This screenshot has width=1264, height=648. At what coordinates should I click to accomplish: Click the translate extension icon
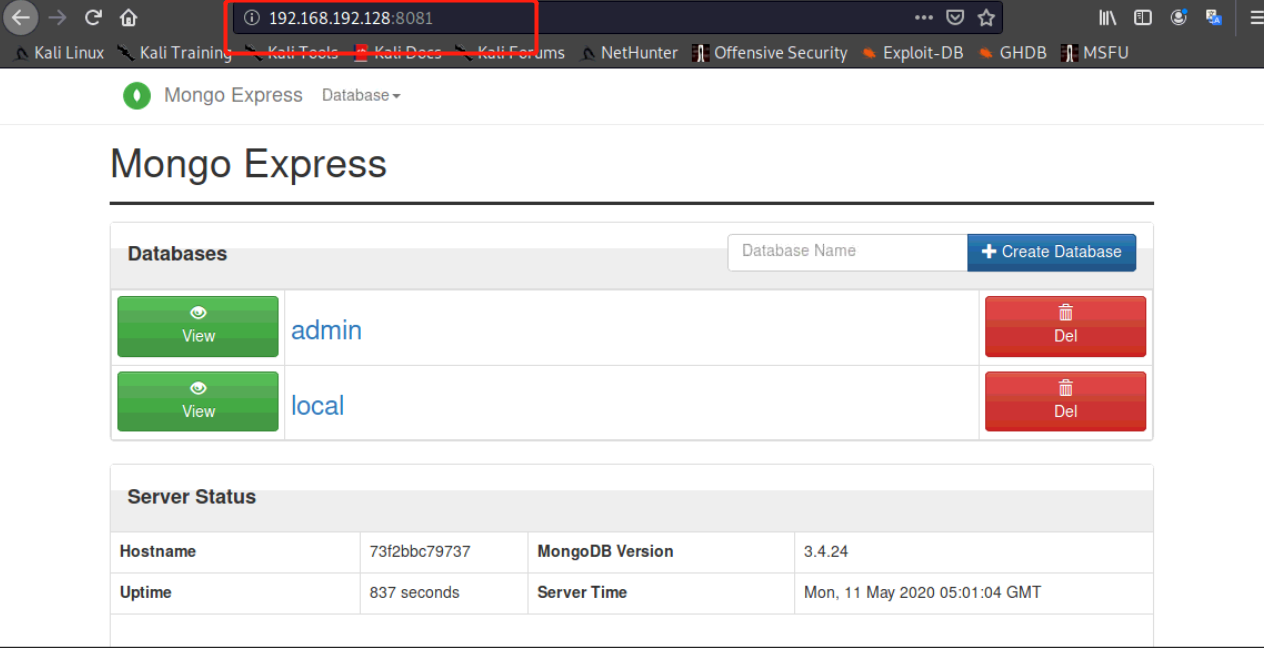[1214, 17]
